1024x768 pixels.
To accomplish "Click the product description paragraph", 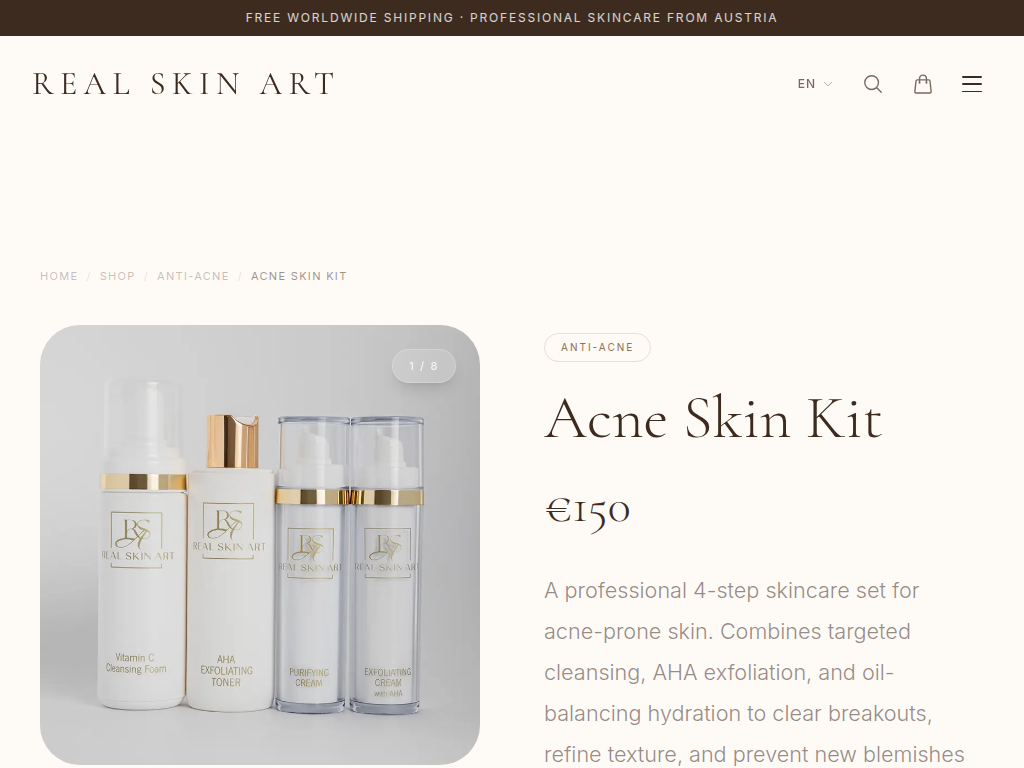I will (754, 673).
